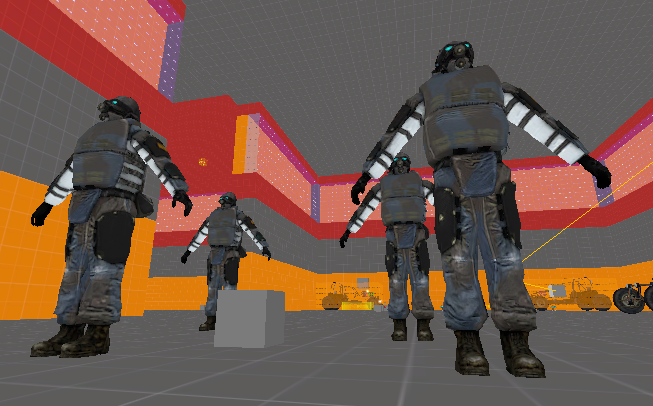Click the small yellow entity marker on red wall
This screenshot has width=653, height=406.
203,162
